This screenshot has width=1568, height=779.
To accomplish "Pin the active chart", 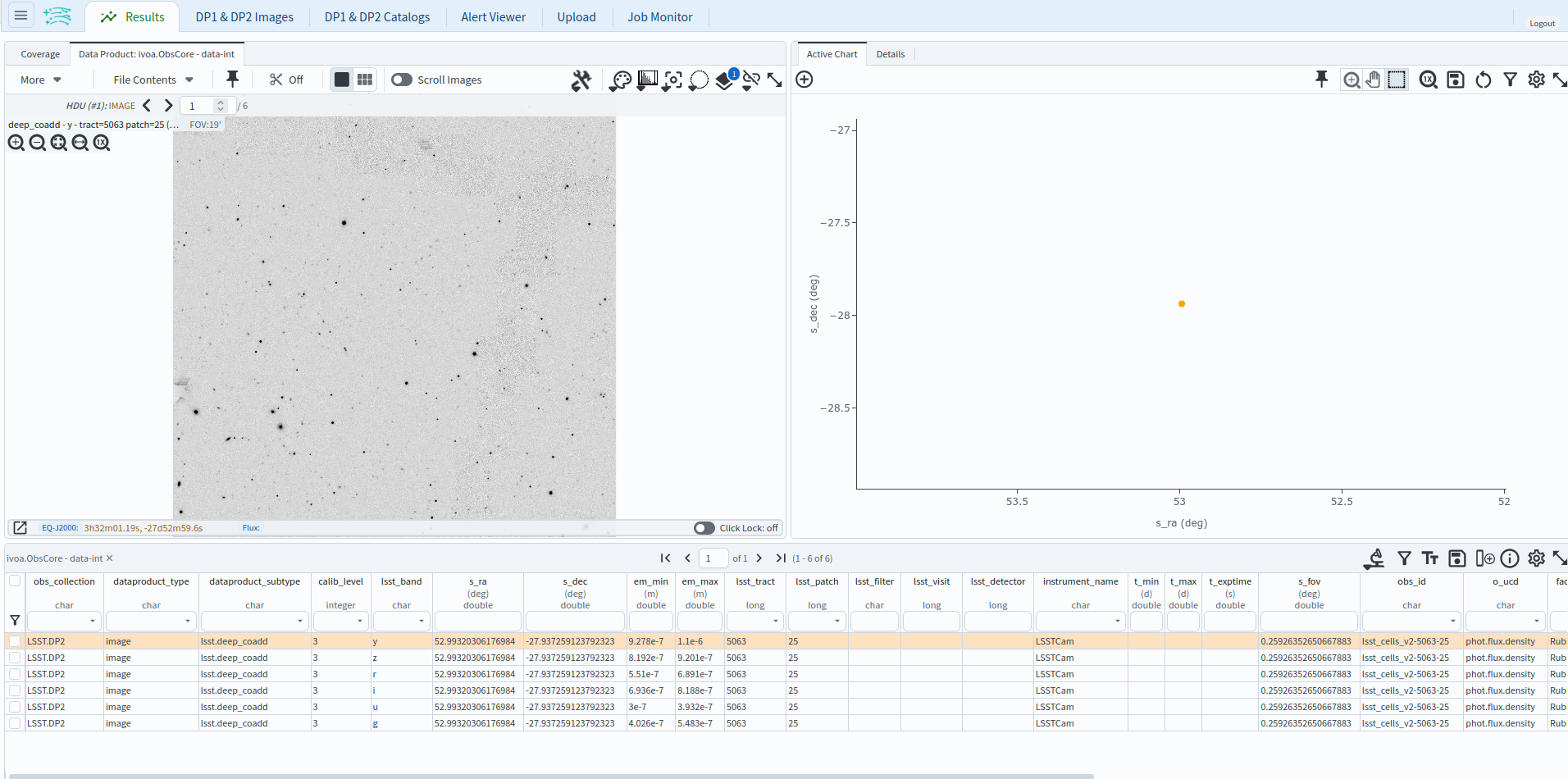I will (1321, 79).
